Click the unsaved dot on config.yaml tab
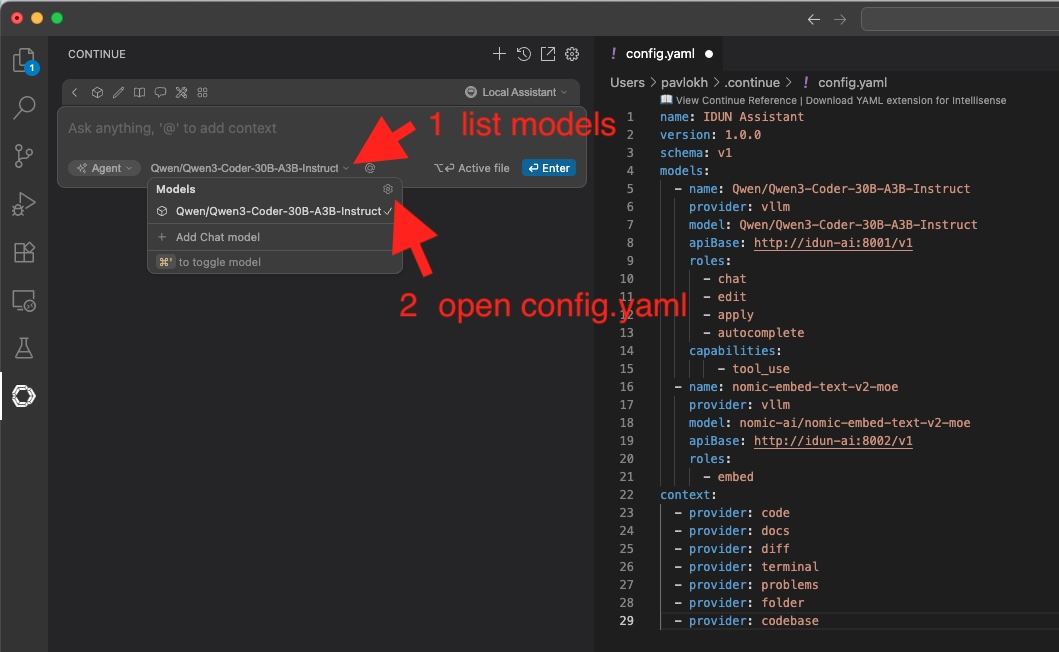Image resolution: width=1059 pixels, height=652 pixels. 709,54
